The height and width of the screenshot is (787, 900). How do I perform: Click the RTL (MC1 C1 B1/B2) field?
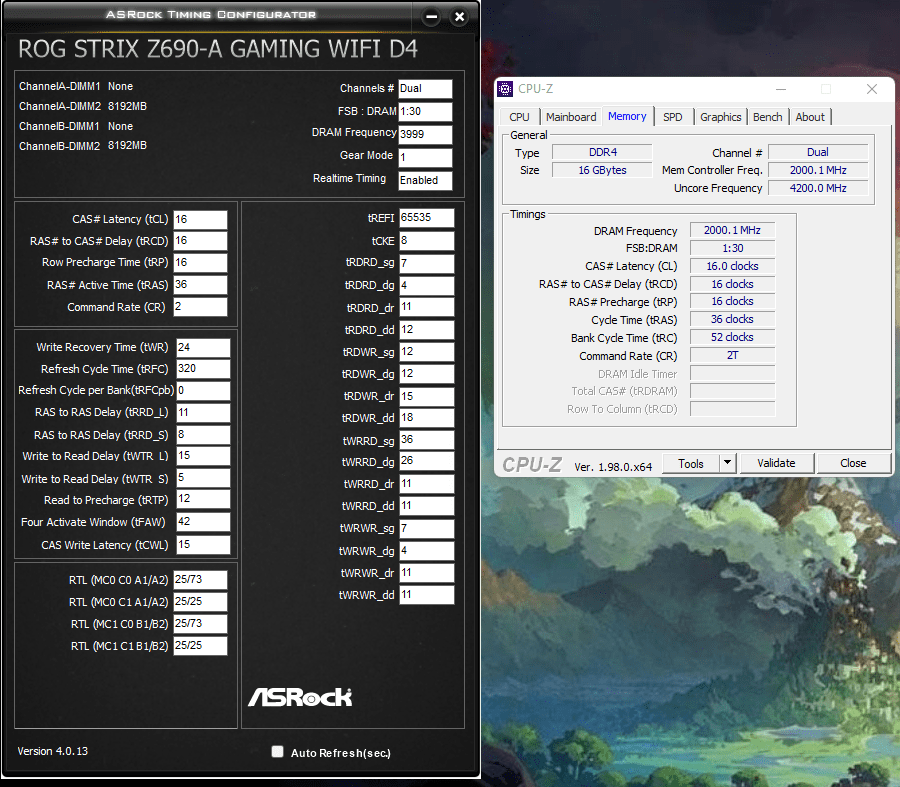(x=200, y=646)
